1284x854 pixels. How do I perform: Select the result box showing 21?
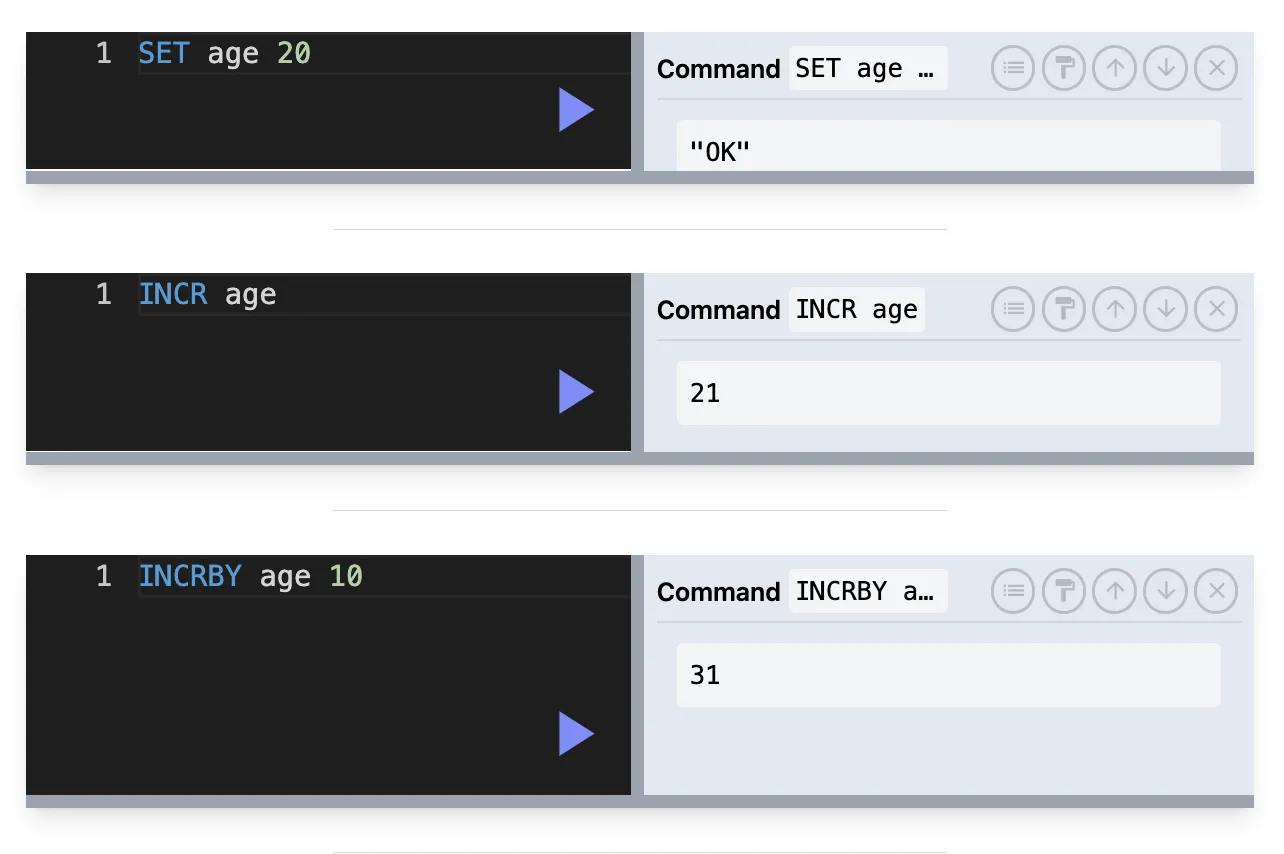[948, 393]
